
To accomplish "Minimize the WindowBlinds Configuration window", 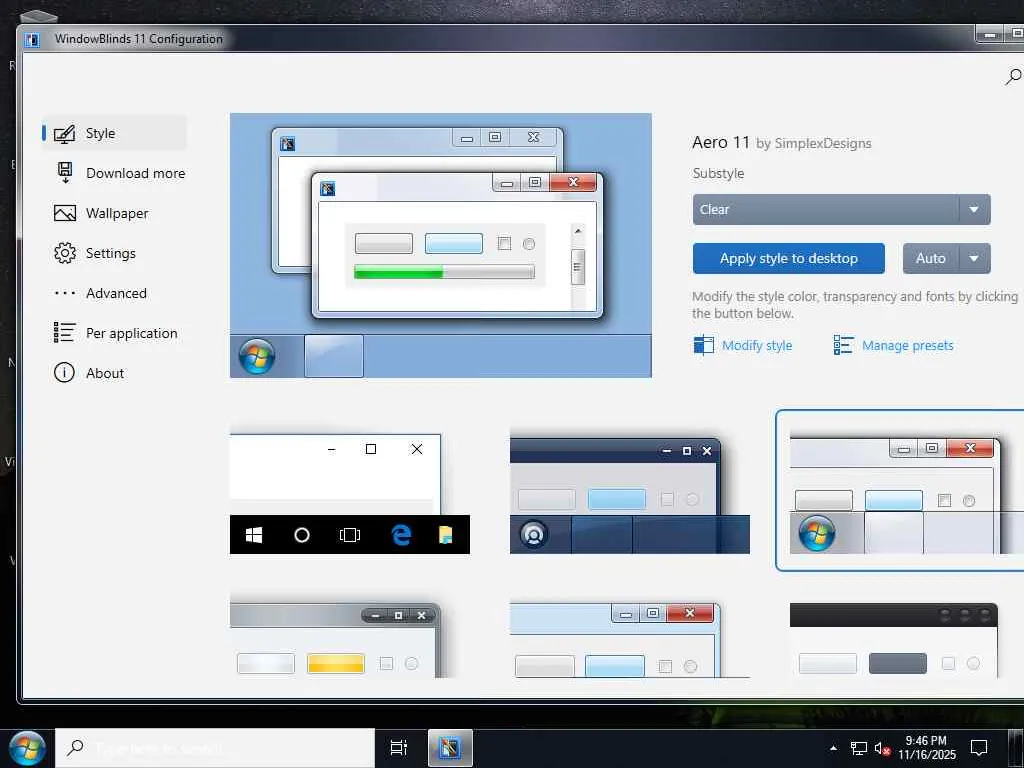I will tap(991, 35).
